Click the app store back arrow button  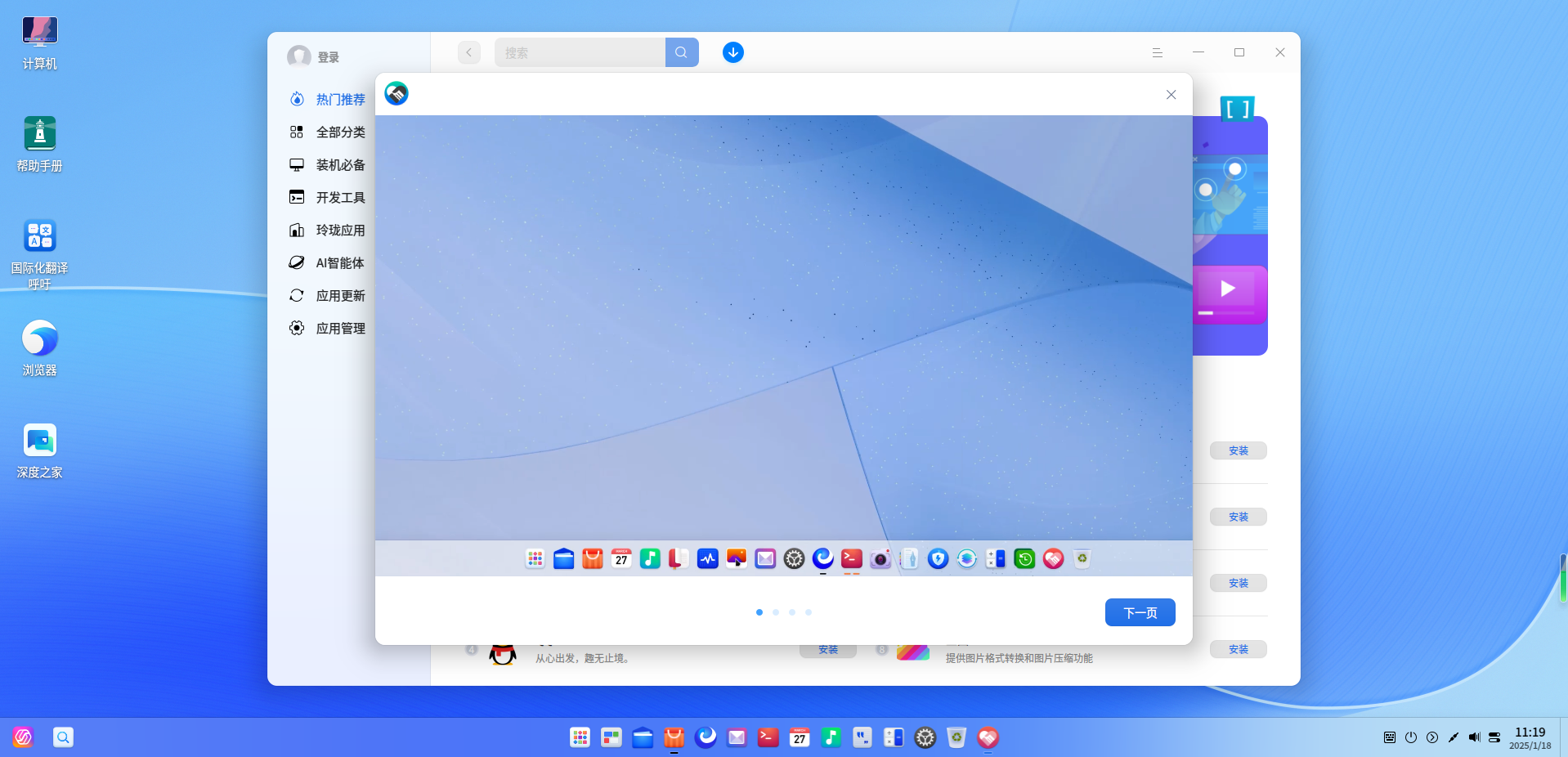(x=469, y=52)
